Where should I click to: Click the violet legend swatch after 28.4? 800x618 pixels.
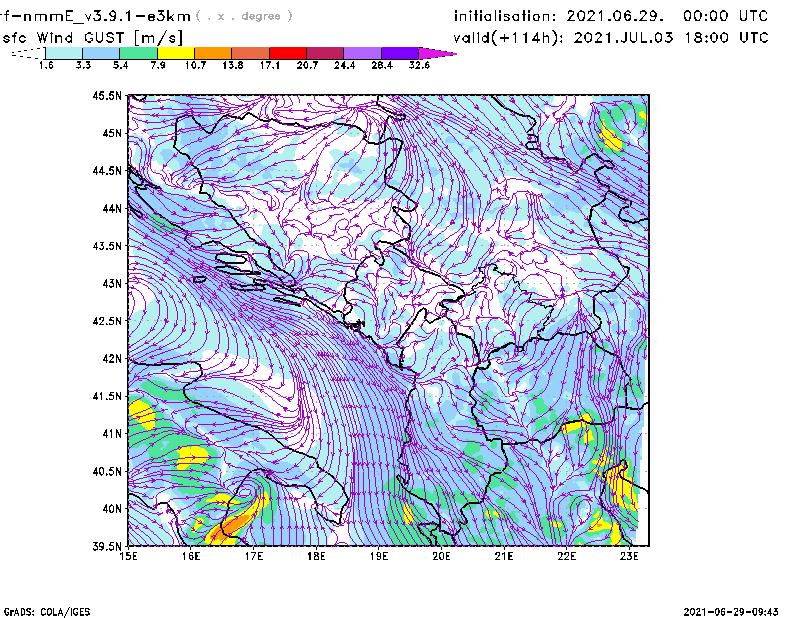click(x=400, y=53)
